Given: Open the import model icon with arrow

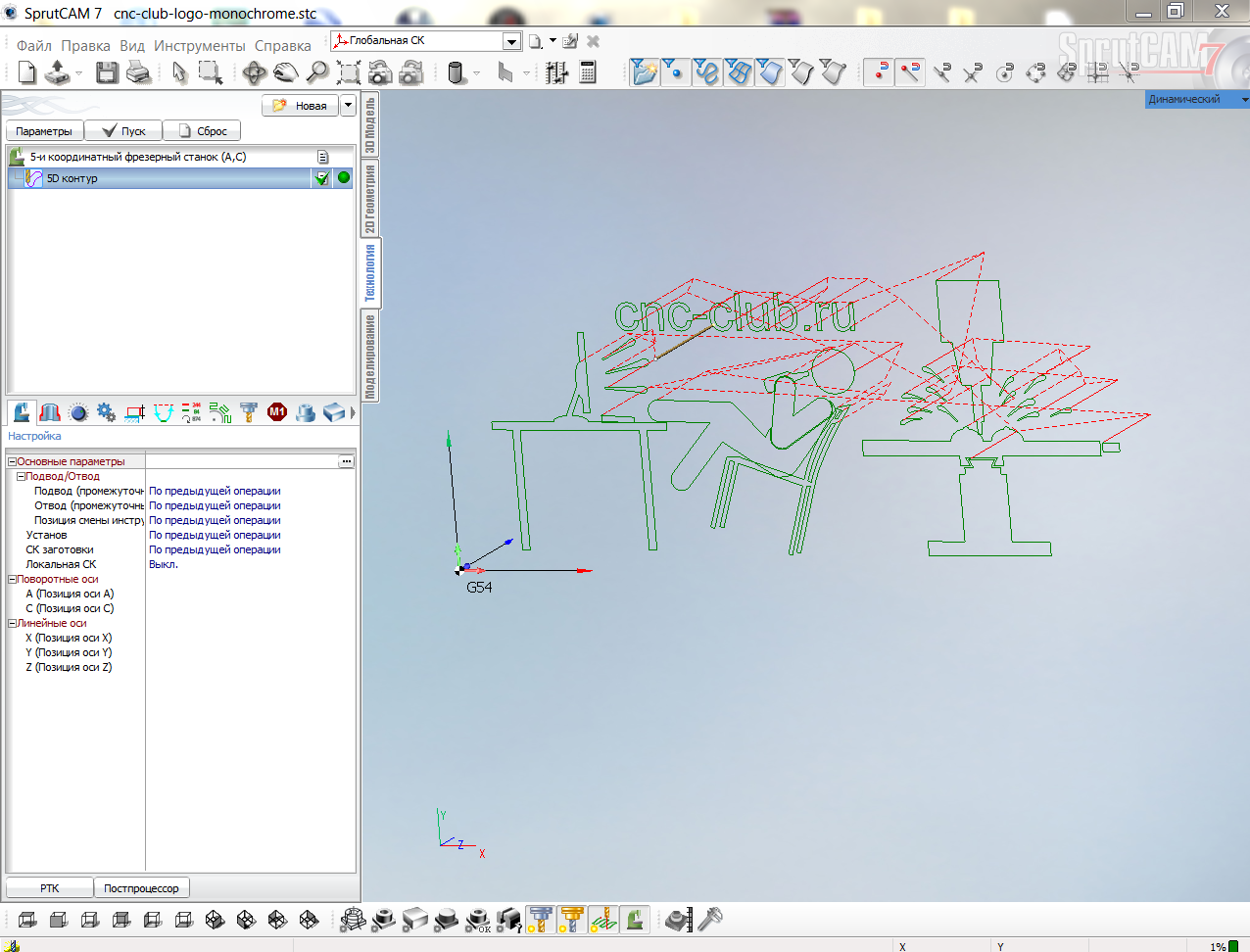Looking at the screenshot, I should (x=59, y=72).
